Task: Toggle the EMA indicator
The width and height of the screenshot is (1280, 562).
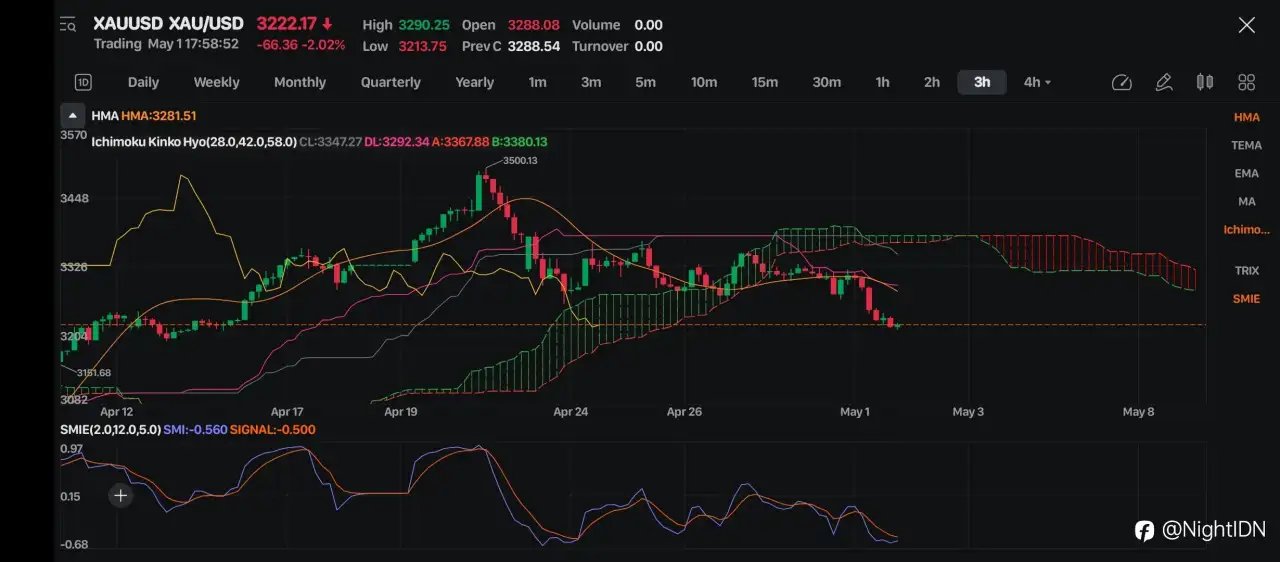Action: click(x=1246, y=173)
